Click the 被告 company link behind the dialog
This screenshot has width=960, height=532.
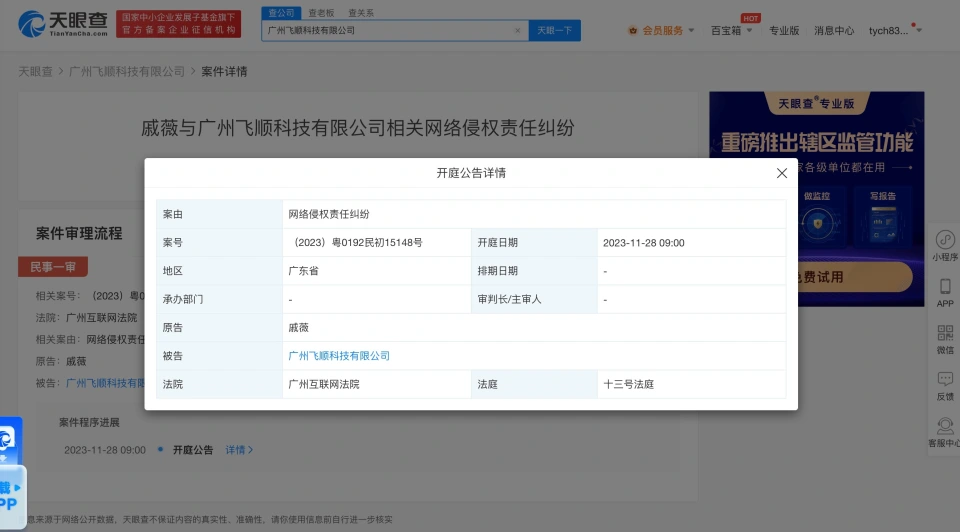tap(105, 383)
